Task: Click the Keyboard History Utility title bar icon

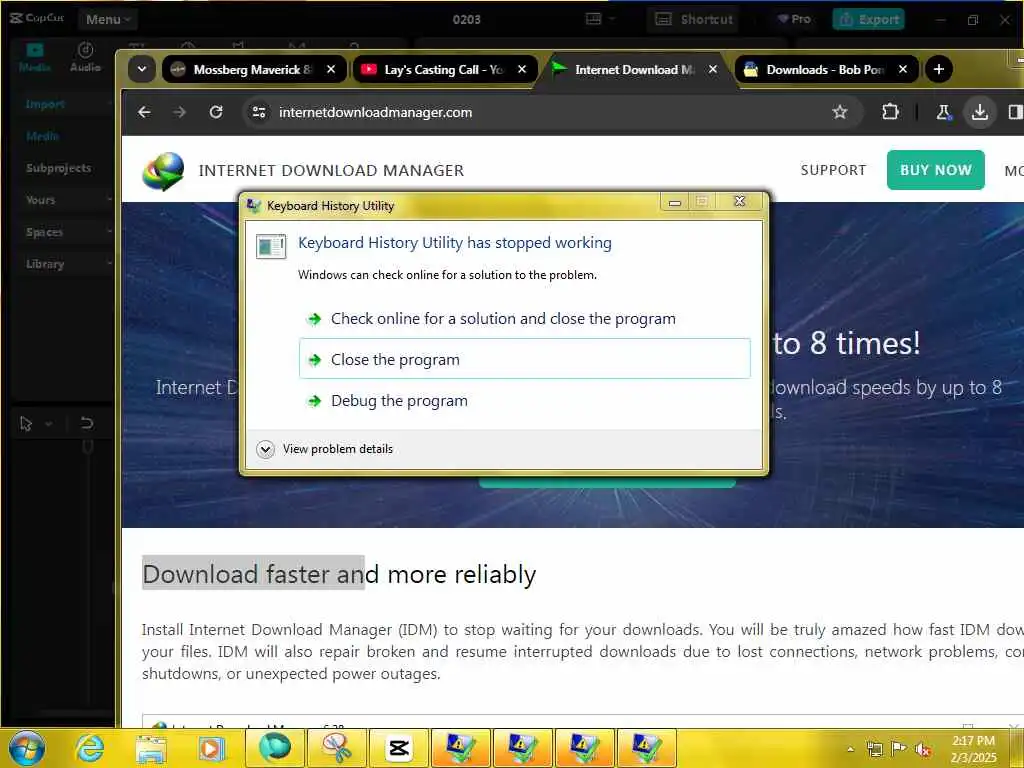Action: 253,206
